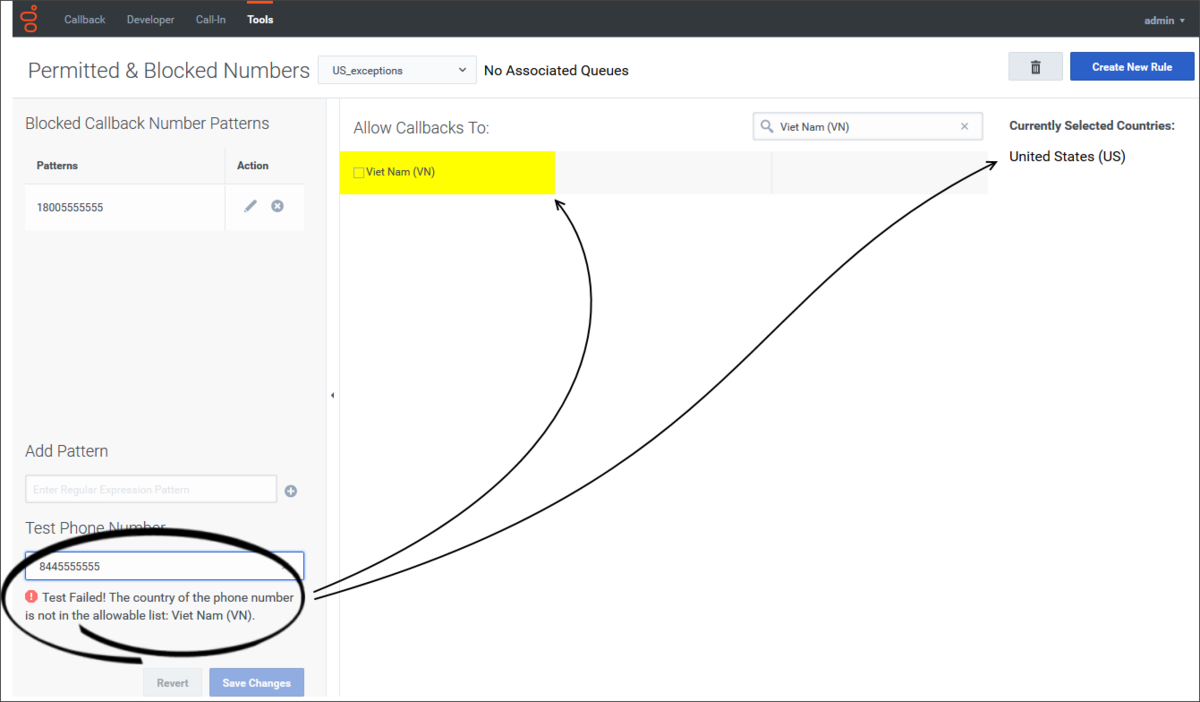Collapse the left panel with arrow handle
Screen dimensions: 1200x702
(x=332, y=396)
